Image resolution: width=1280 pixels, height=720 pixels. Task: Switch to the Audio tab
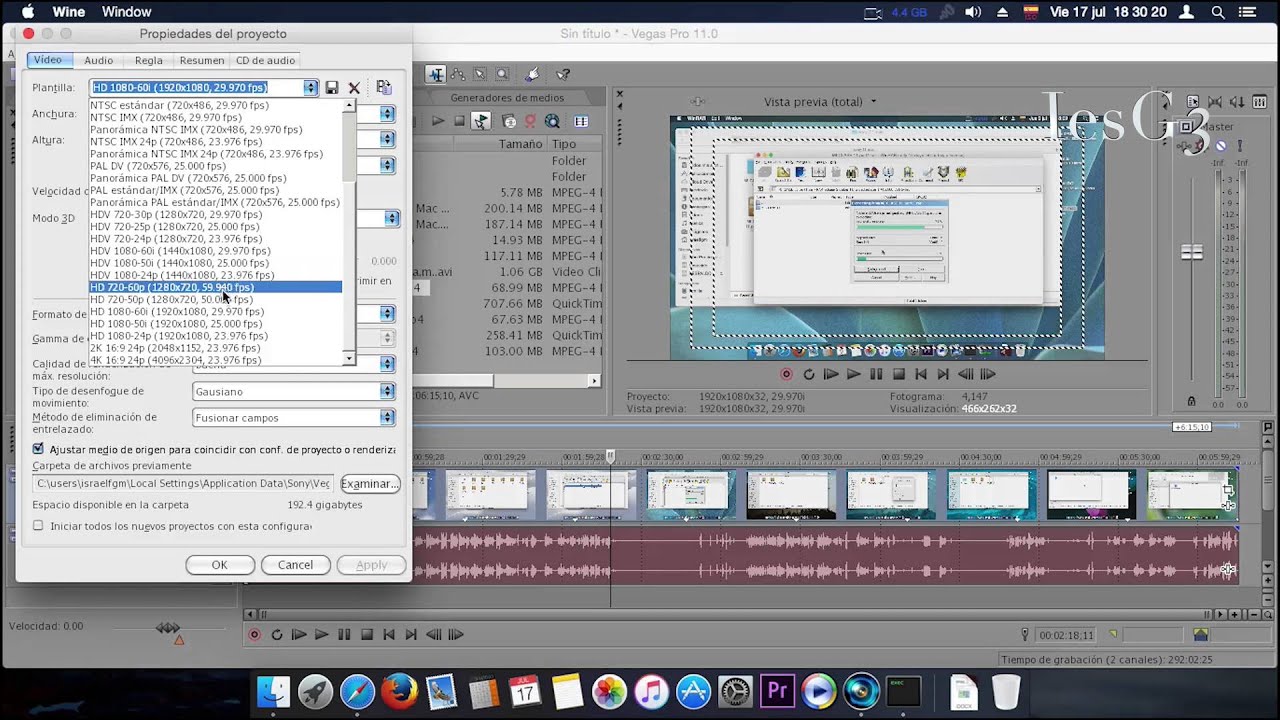click(x=98, y=60)
